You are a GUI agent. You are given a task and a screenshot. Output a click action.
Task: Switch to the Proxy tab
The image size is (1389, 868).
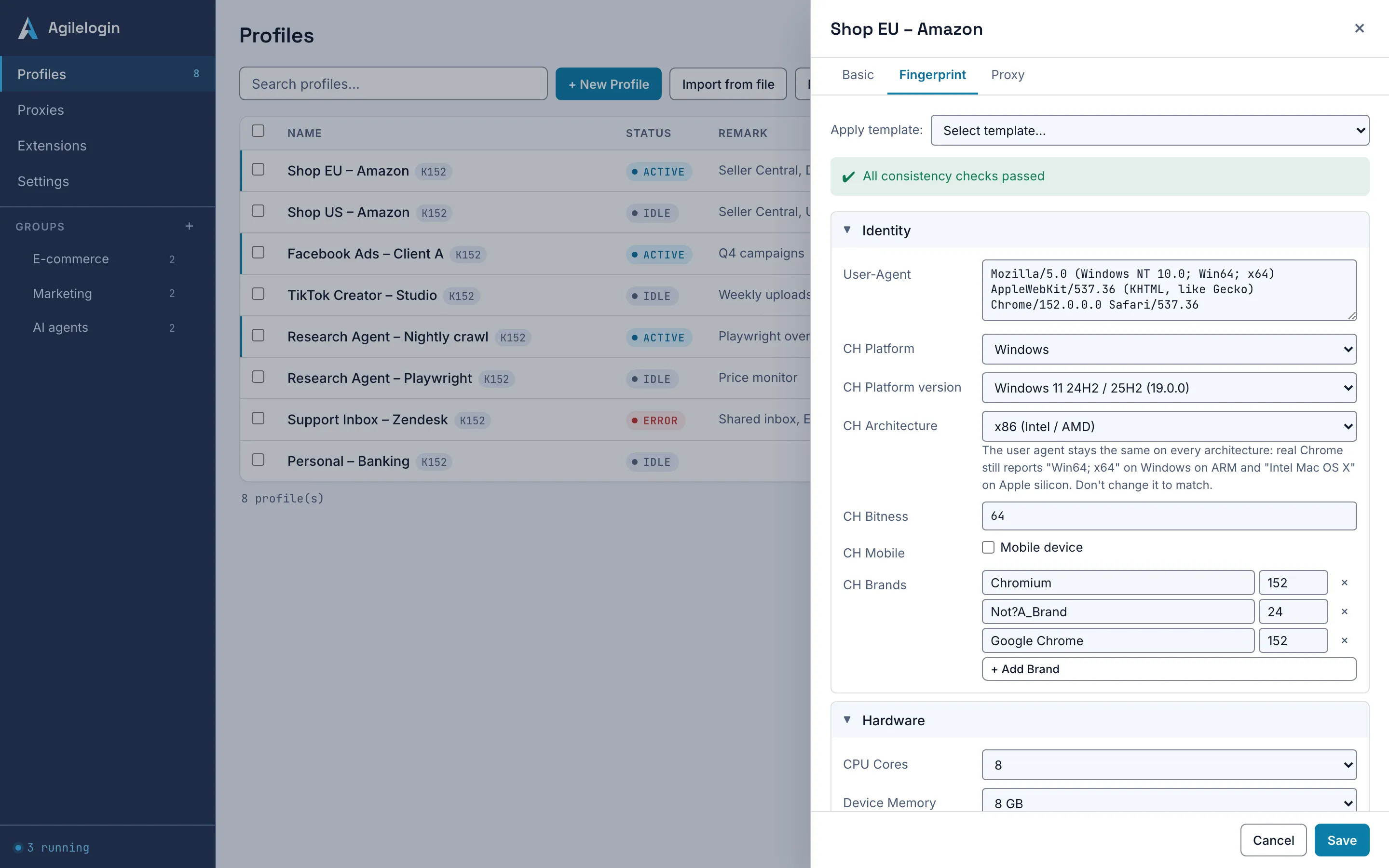(1008, 75)
